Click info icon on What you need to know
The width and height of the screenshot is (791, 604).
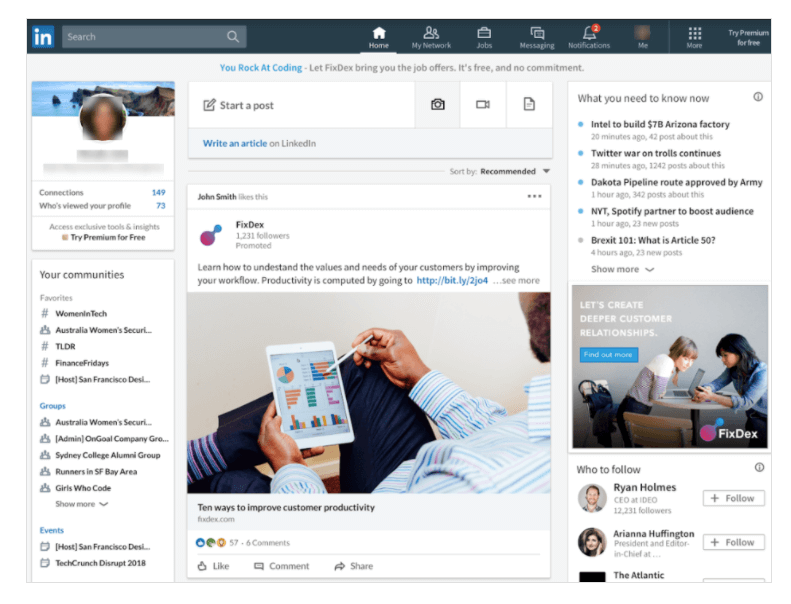point(758,97)
